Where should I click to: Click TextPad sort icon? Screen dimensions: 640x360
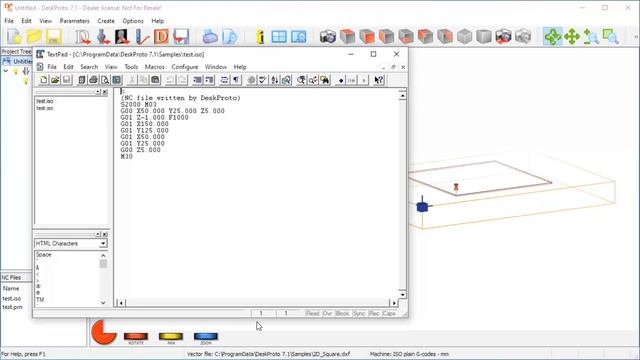click(275, 80)
